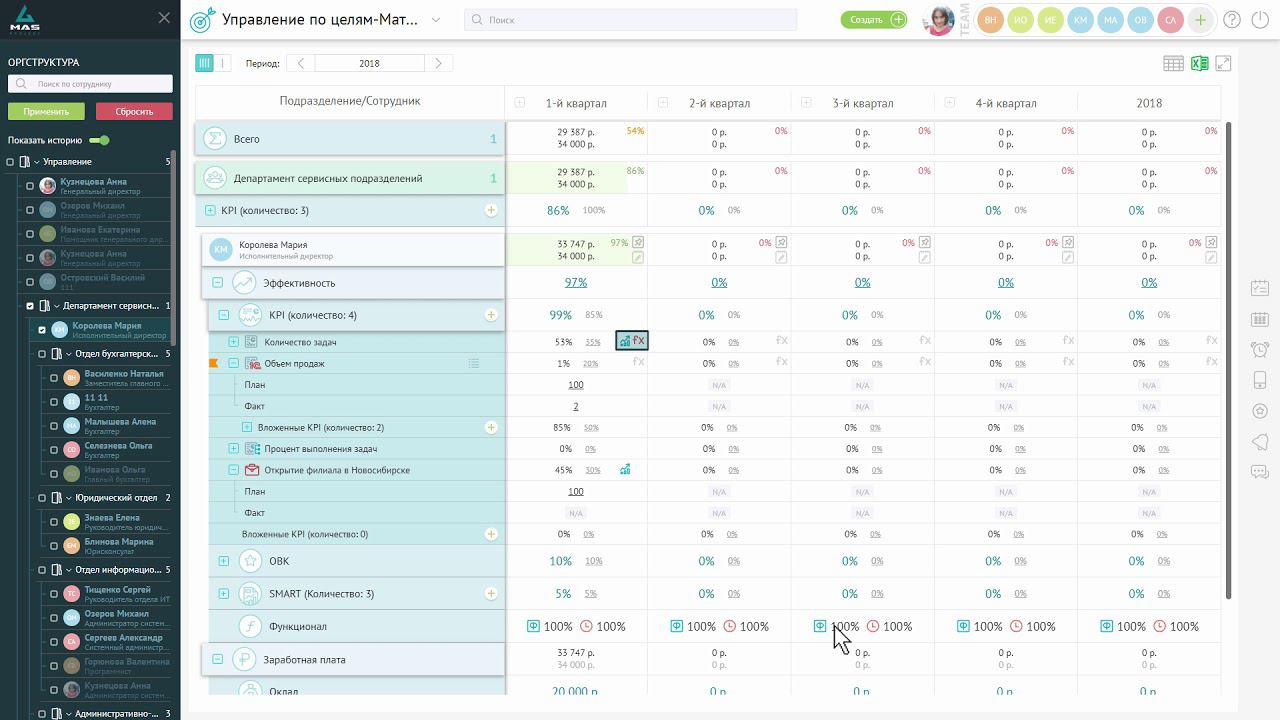The height and width of the screenshot is (720, 1280).
Task: Click the Создать button
Action: pyautogui.click(x=874, y=20)
